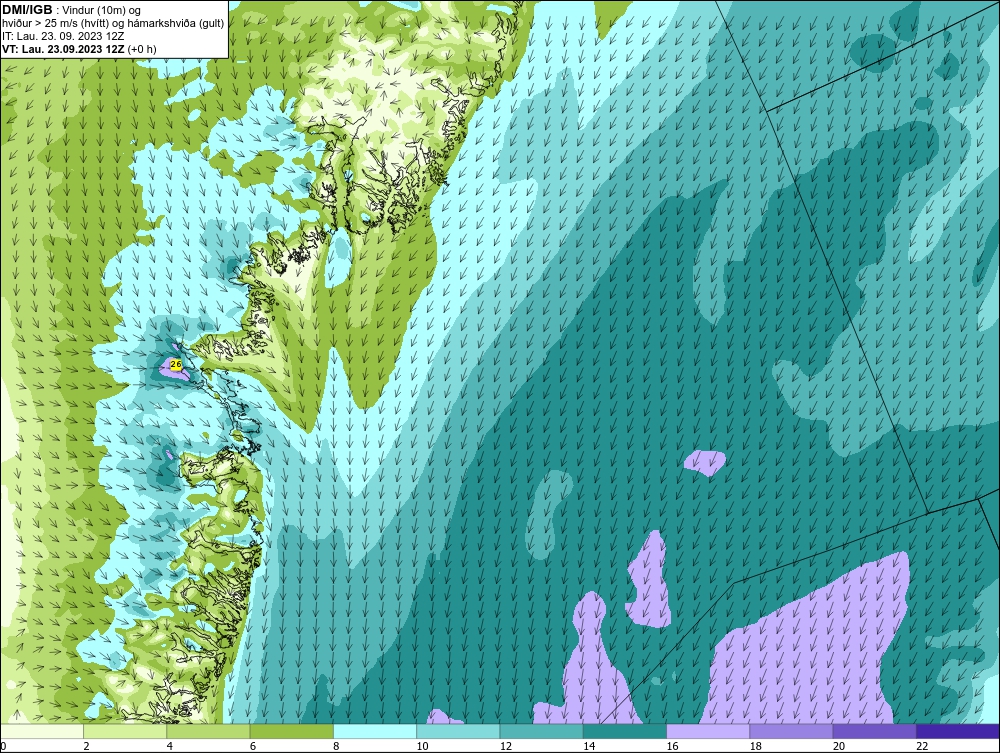This screenshot has height=753, width=1000.
Task: Select the 22+ m/s dark indigo swatch
Action: click(x=958, y=731)
